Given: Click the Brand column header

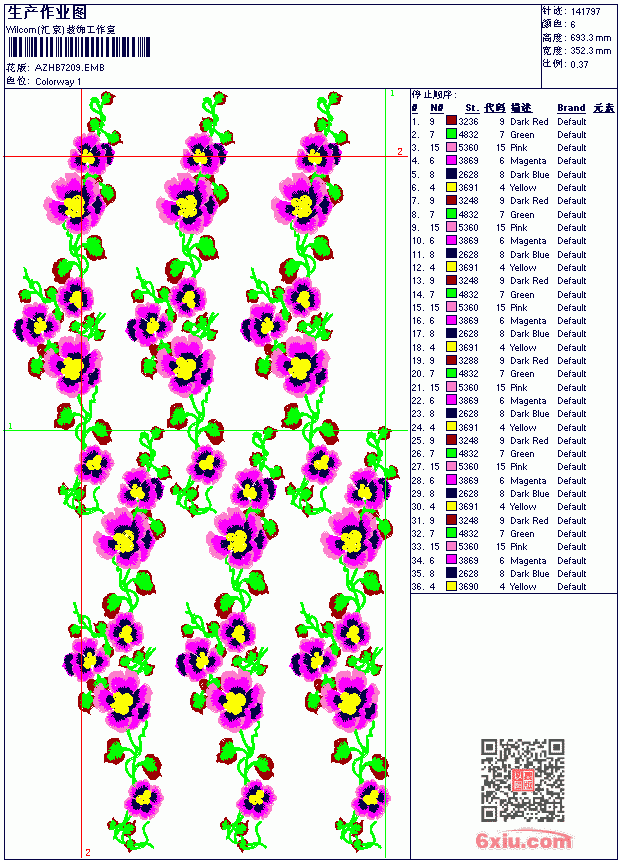Looking at the screenshot, I should (x=571, y=108).
